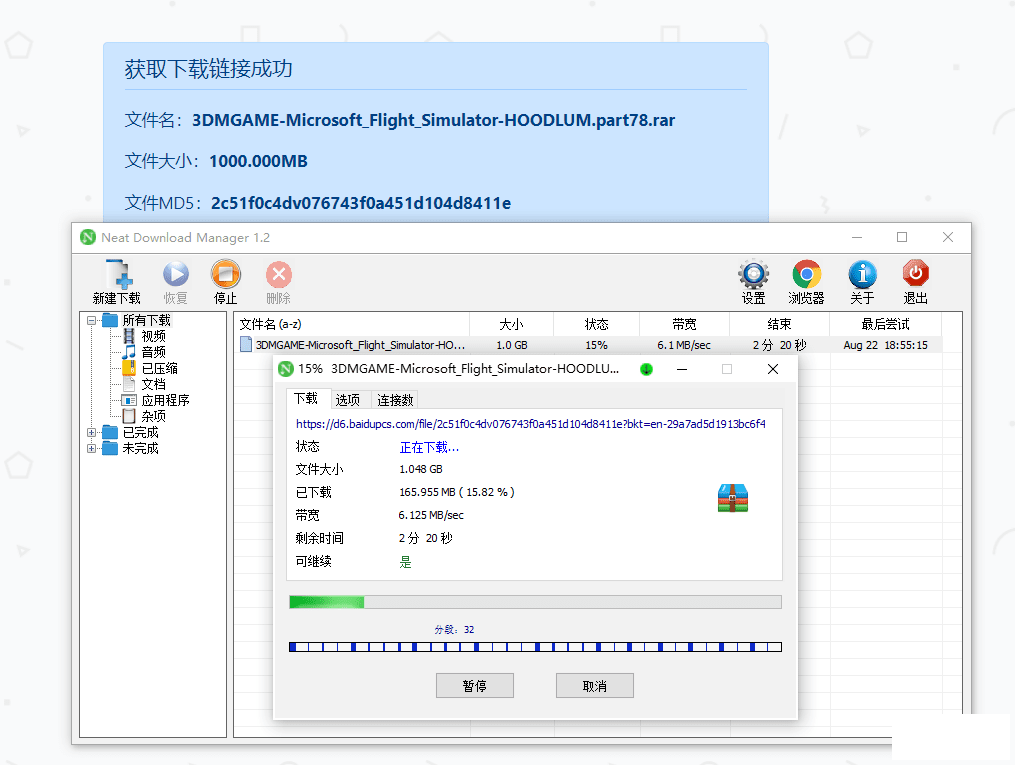
Task: Sort by Last Try (最后尝试) column header
Action: (886, 324)
